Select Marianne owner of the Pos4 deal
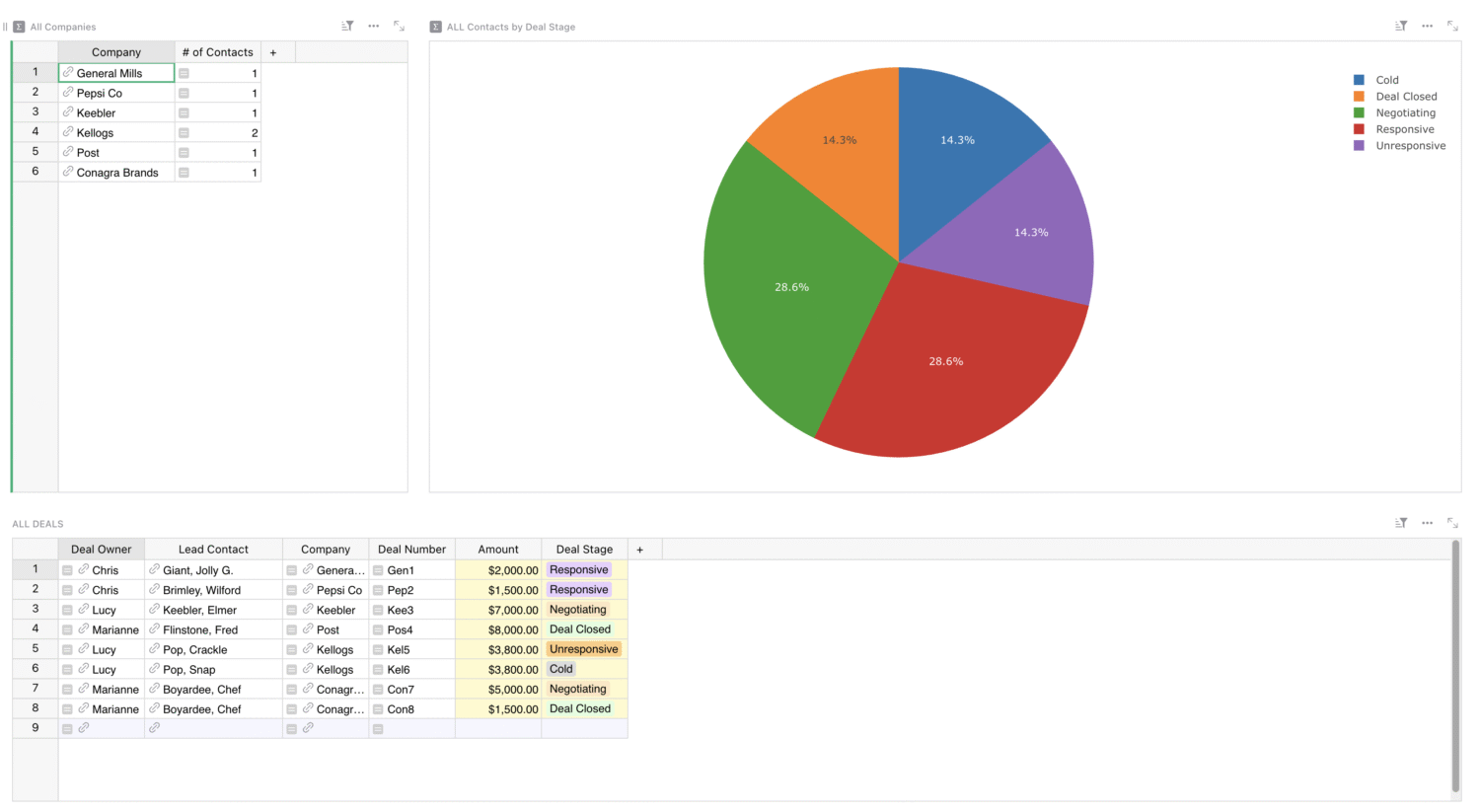 click(x=102, y=629)
